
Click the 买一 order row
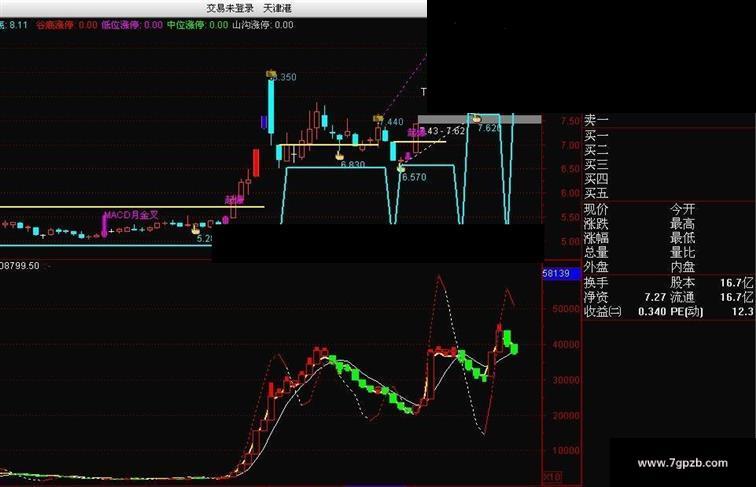point(596,136)
